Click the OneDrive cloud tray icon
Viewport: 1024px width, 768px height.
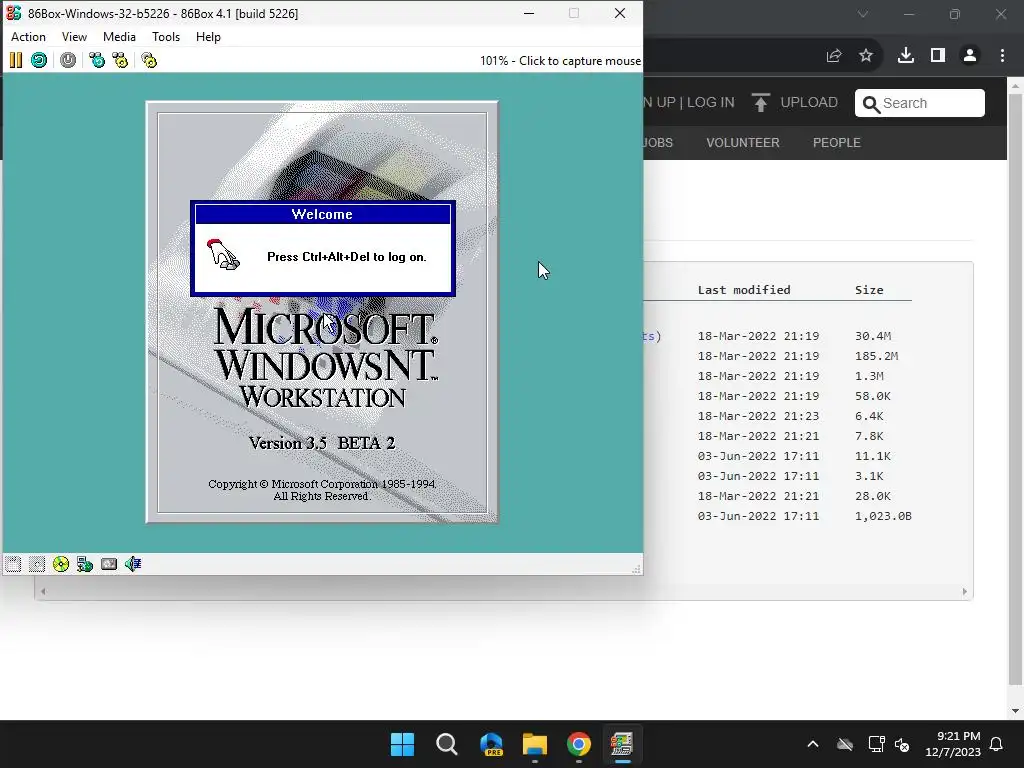click(x=845, y=744)
